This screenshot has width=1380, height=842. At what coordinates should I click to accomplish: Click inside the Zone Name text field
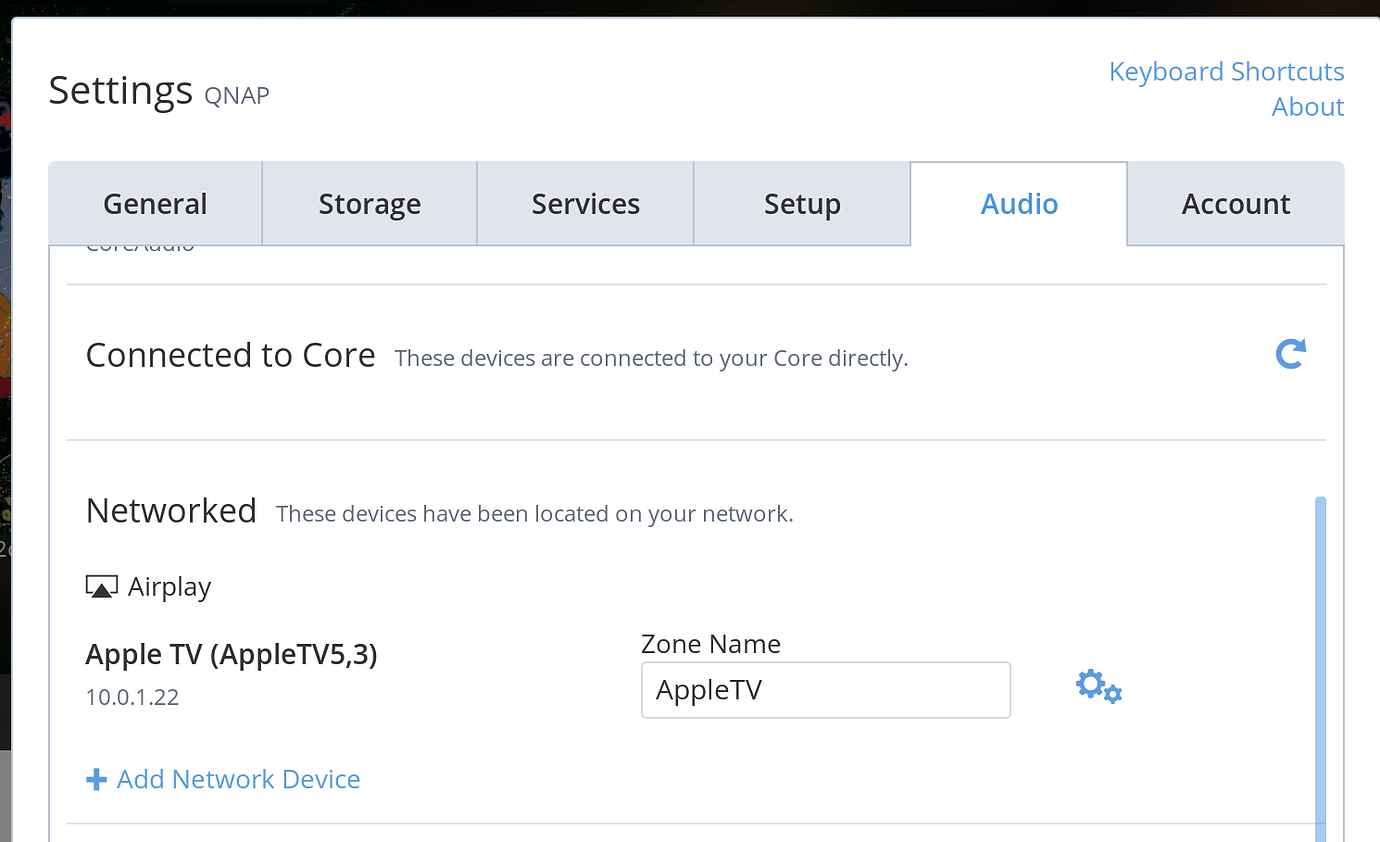(825, 690)
